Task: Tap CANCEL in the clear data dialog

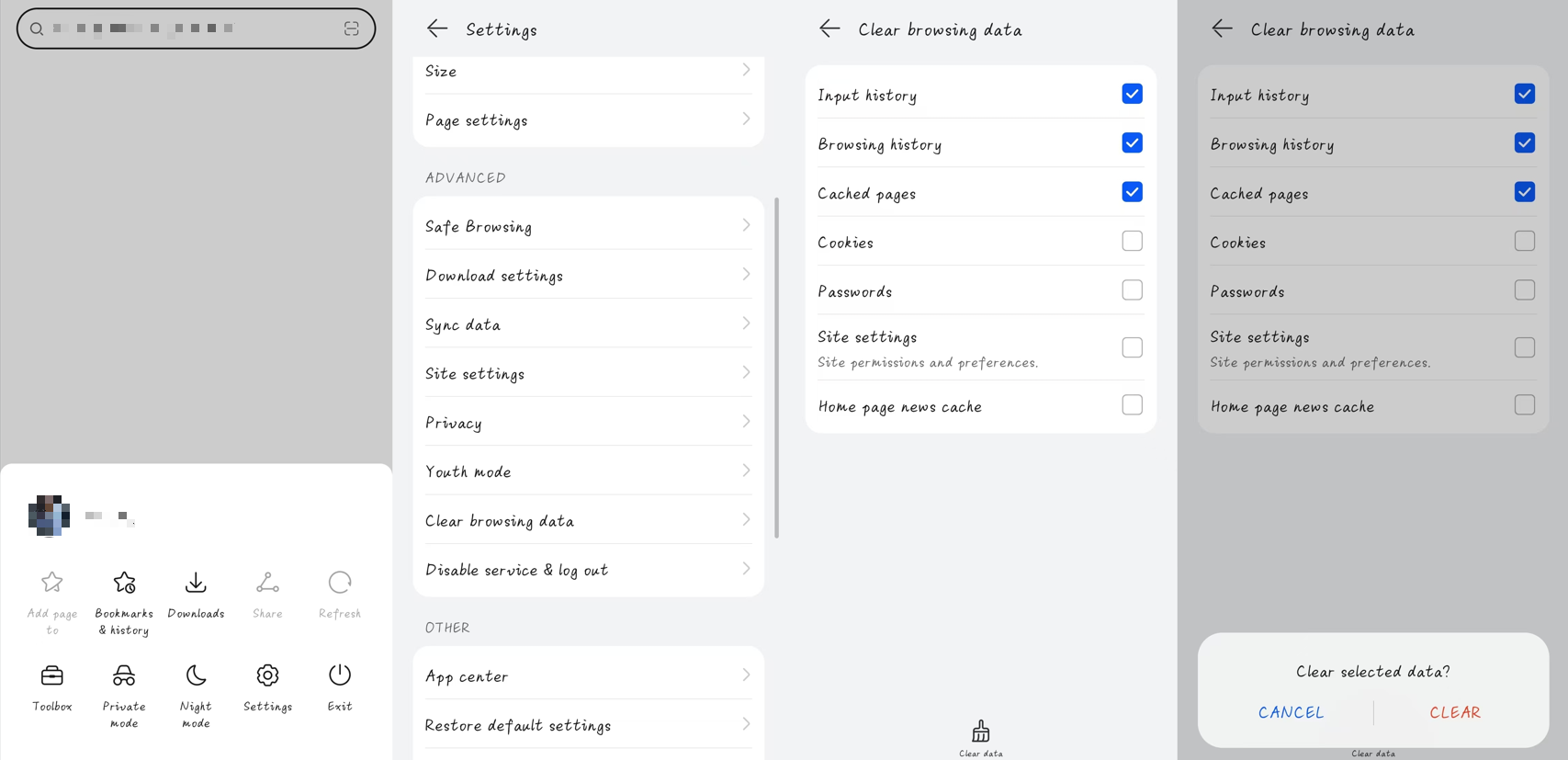Action: coord(1291,712)
